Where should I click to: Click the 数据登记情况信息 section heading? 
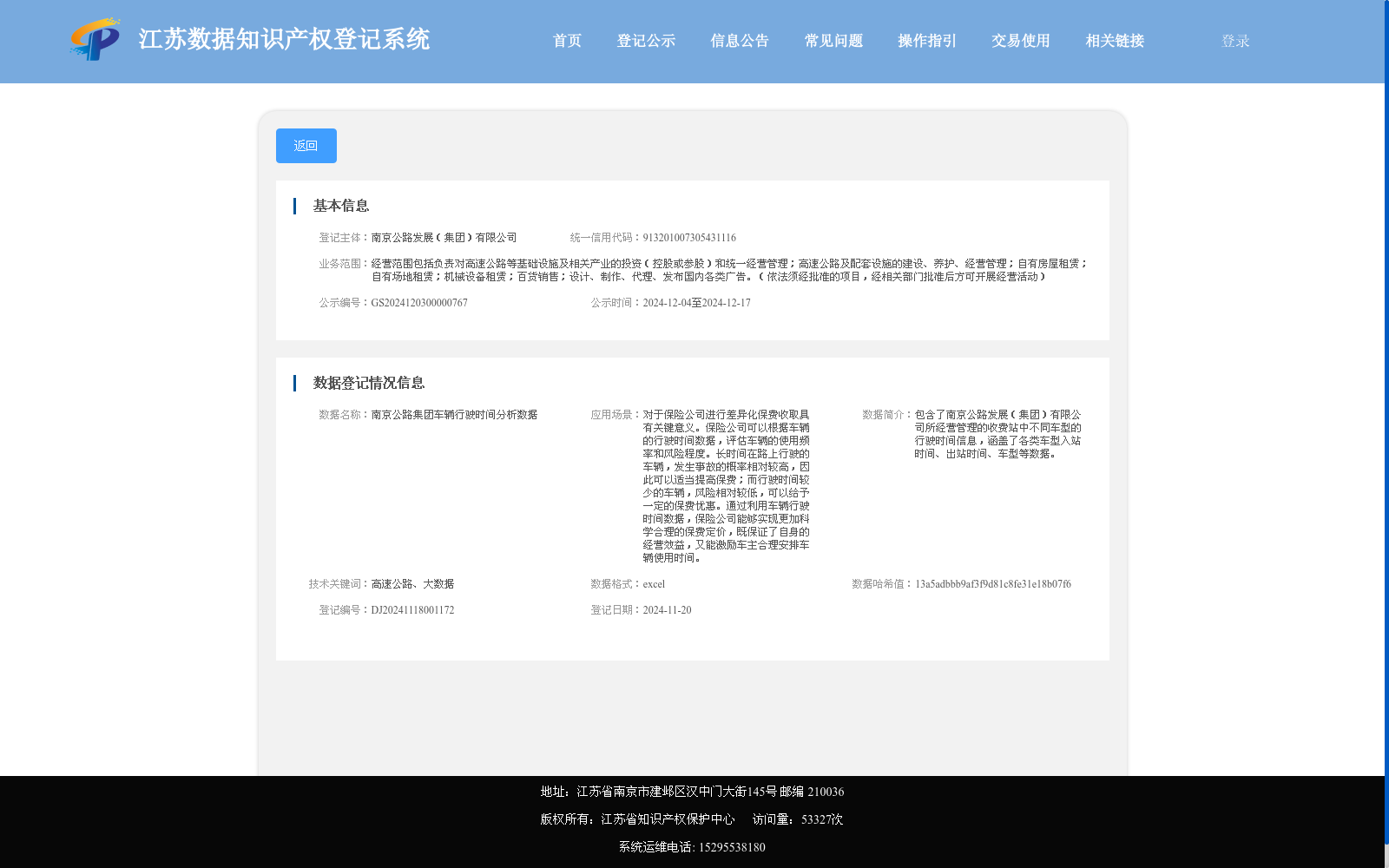pos(369,383)
